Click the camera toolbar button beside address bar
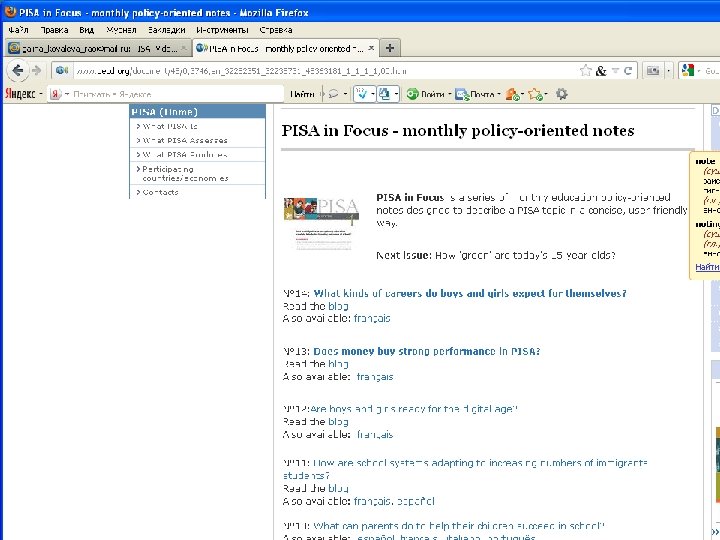 (652, 71)
